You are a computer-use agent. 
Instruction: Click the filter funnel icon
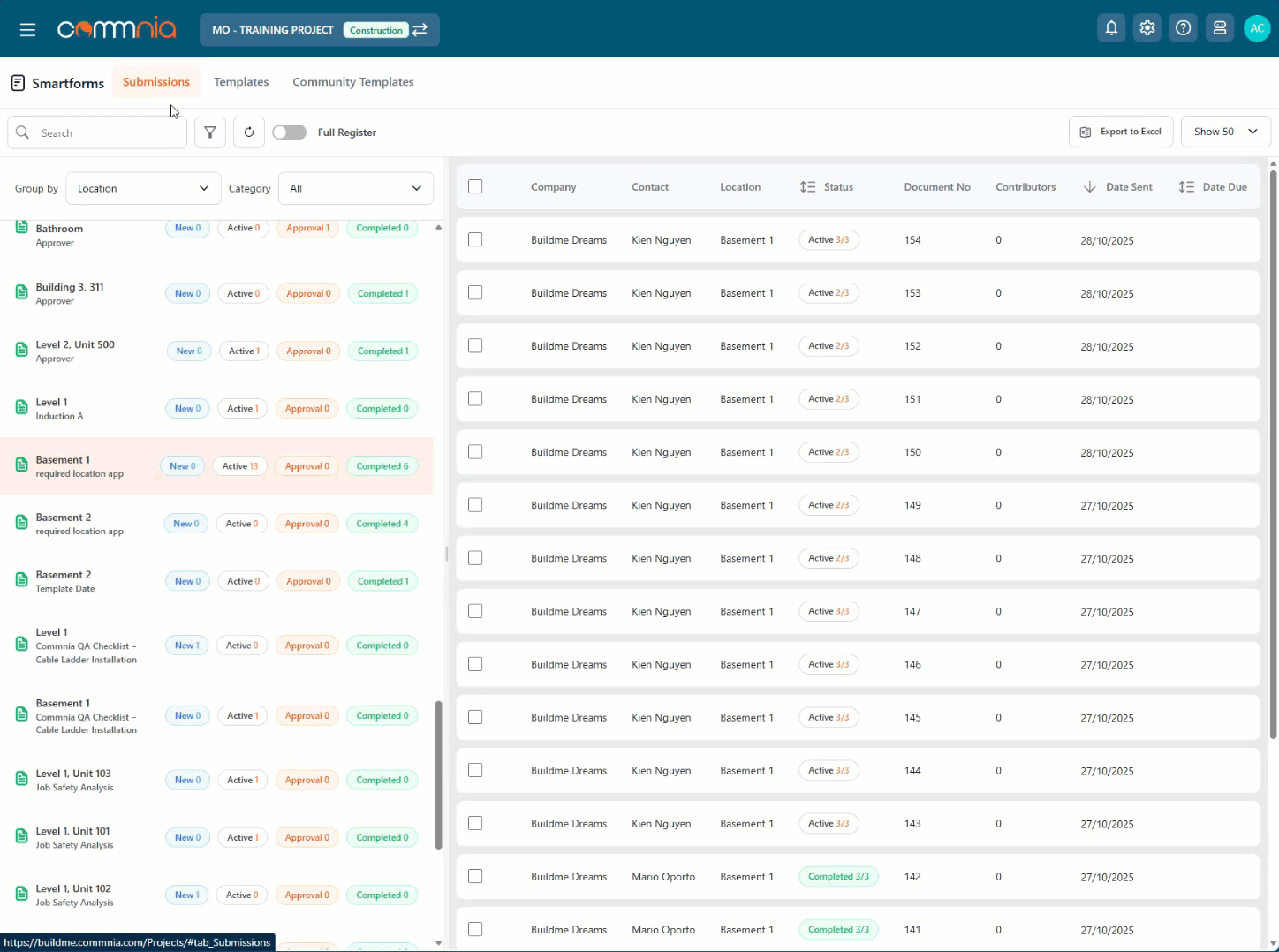coord(210,132)
